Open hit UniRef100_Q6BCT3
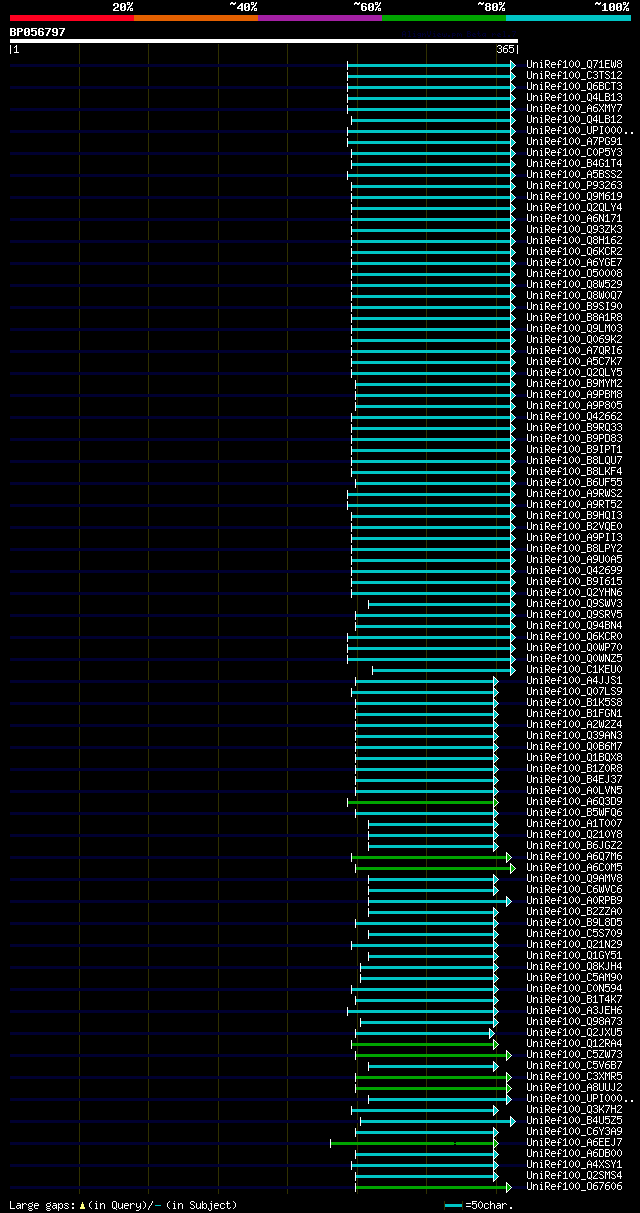Screen dimensions: 640x1213 point(574,86)
